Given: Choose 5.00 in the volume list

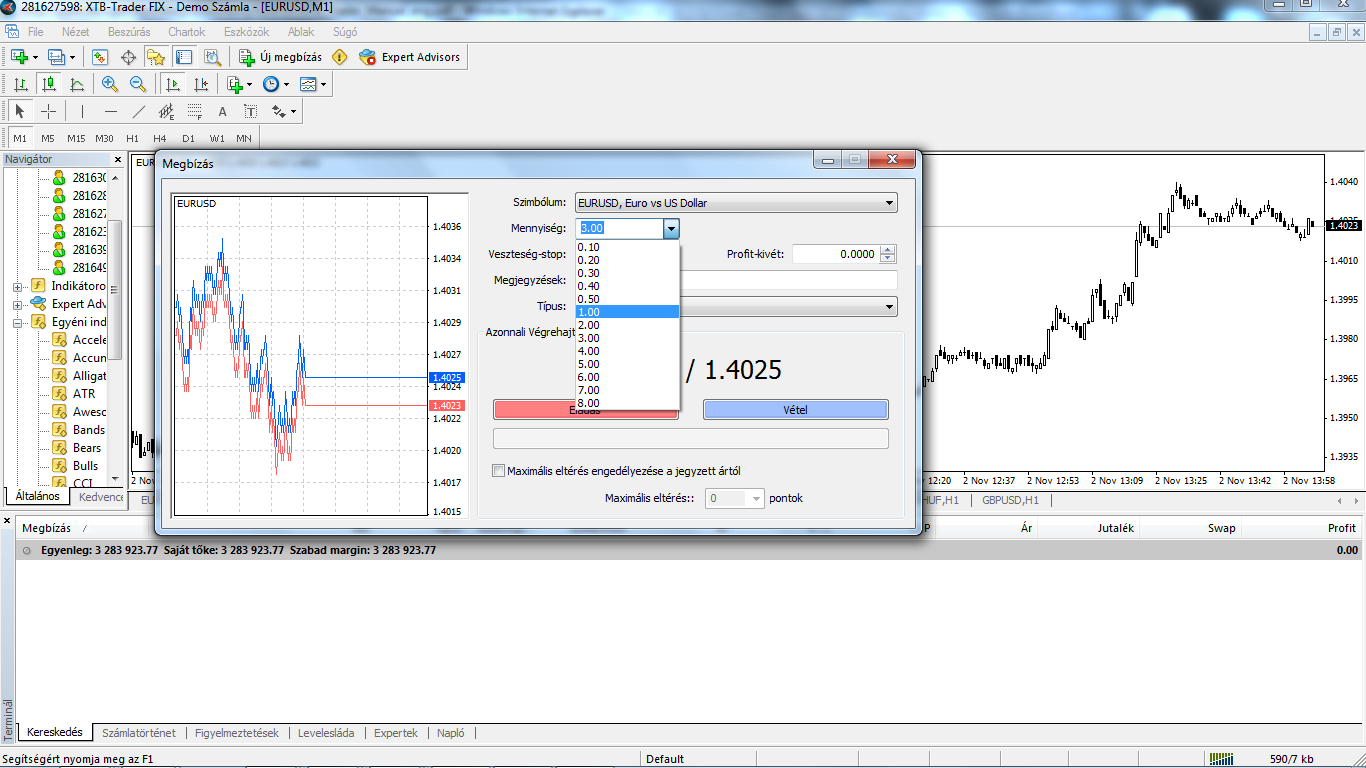Looking at the screenshot, I should (627, 364).
